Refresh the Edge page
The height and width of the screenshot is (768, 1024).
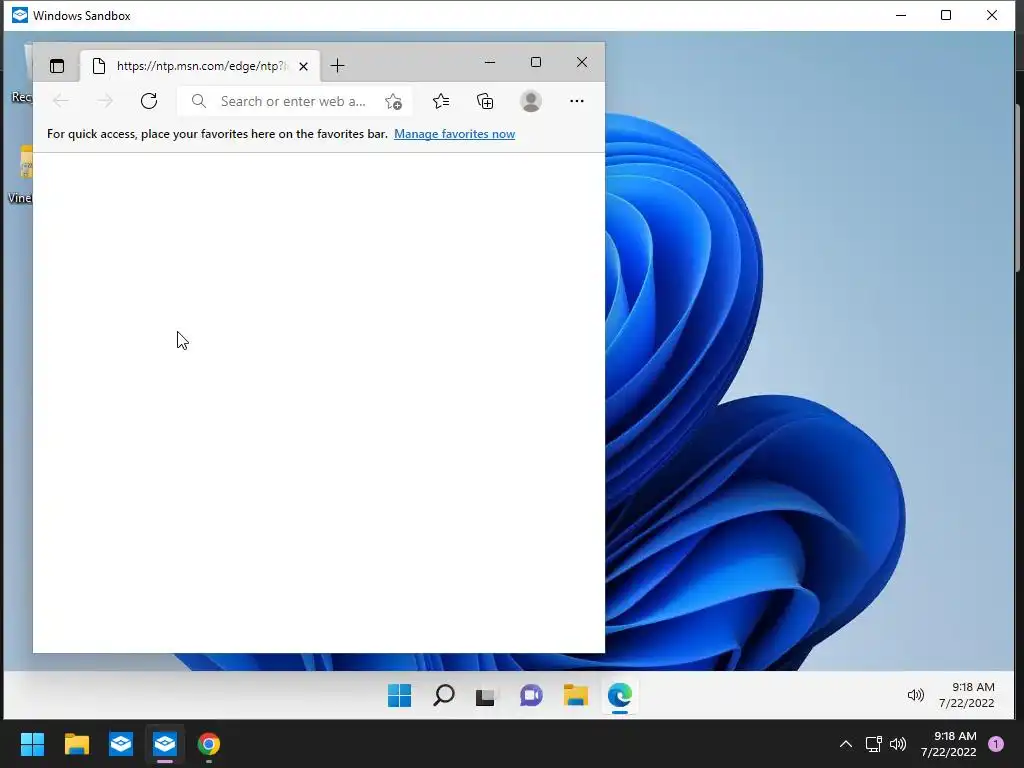149,101
